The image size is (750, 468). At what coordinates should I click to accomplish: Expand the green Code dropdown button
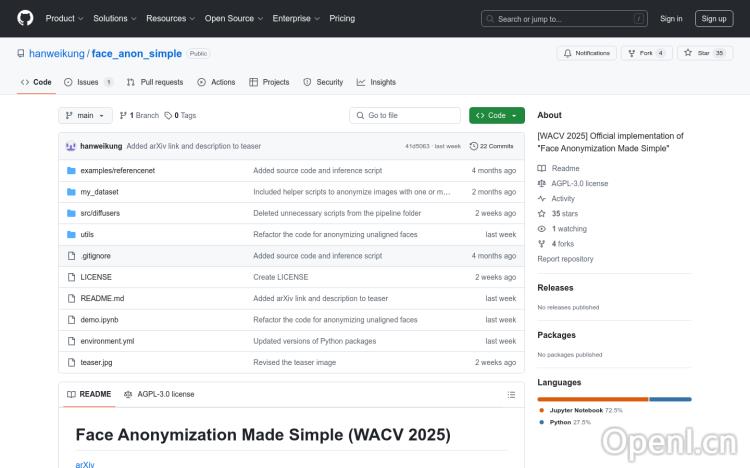[496, 115]
